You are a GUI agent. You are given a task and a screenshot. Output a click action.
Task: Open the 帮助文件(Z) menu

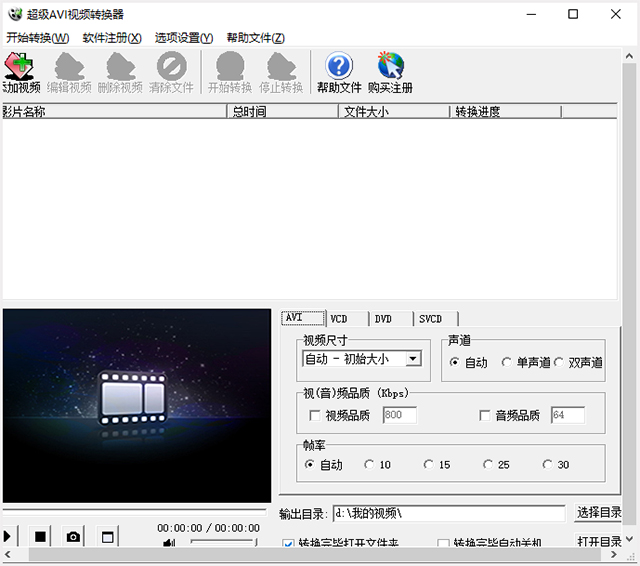[x=256, y=38]
